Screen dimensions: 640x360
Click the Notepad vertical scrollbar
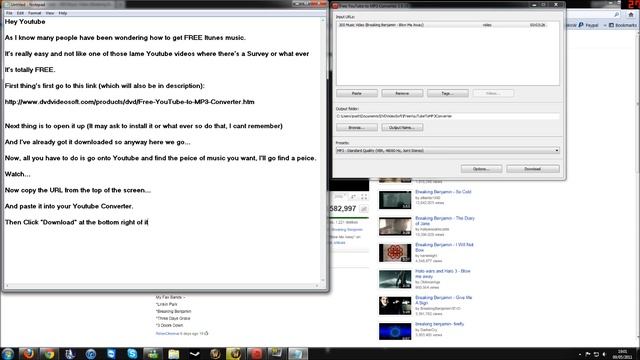(x=323, y=150)
